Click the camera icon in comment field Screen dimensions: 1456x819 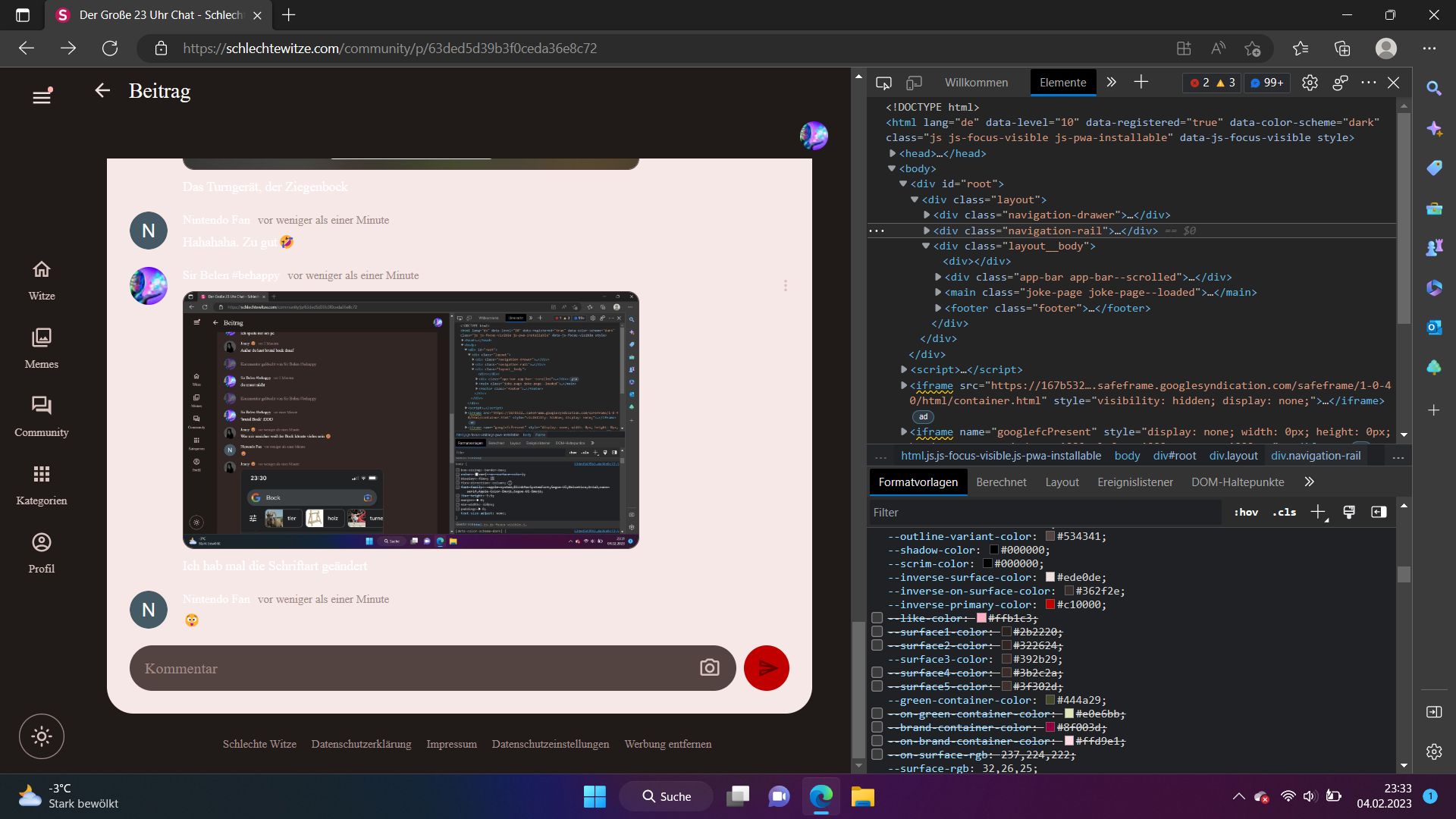tap(709, 668)
